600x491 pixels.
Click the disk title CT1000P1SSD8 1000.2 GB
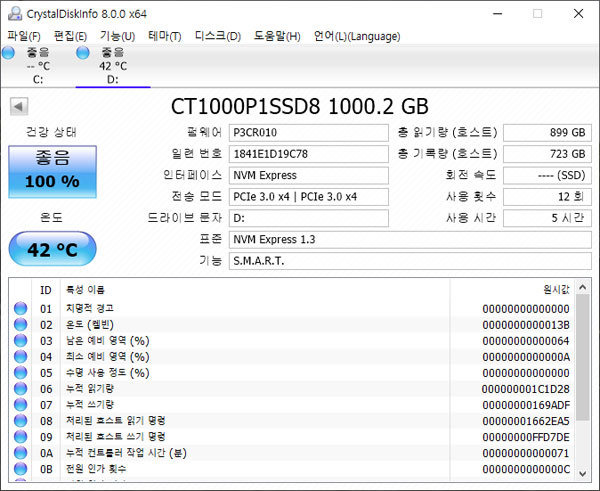coord(300,106)
